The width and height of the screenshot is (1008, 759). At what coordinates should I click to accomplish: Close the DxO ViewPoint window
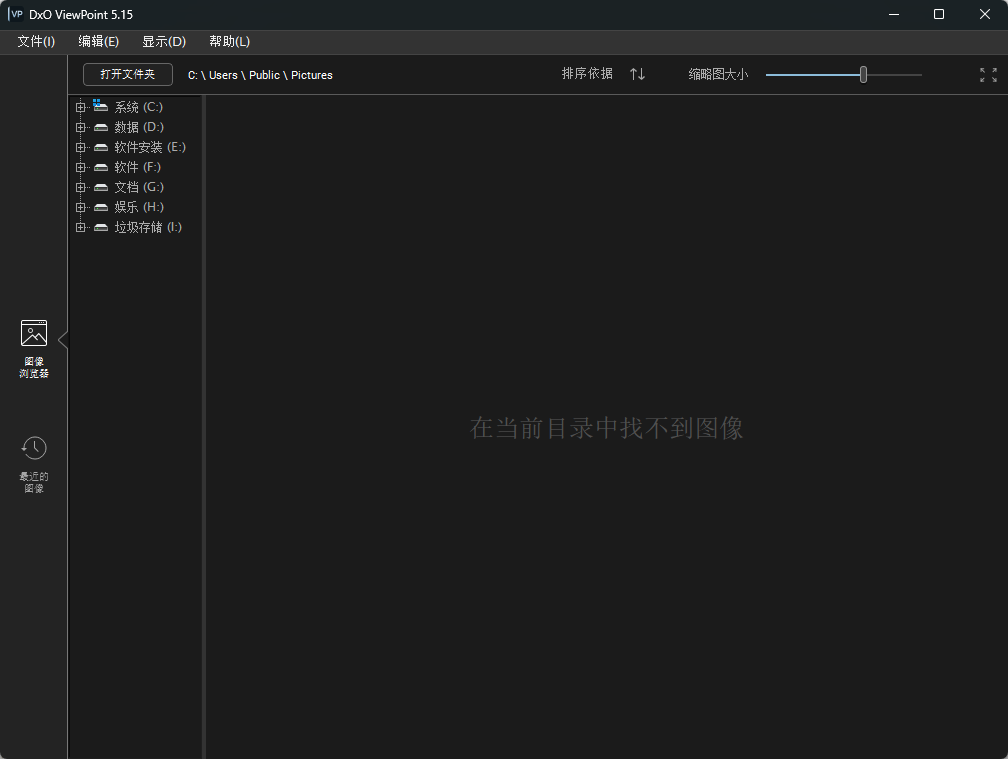[984, 14]
